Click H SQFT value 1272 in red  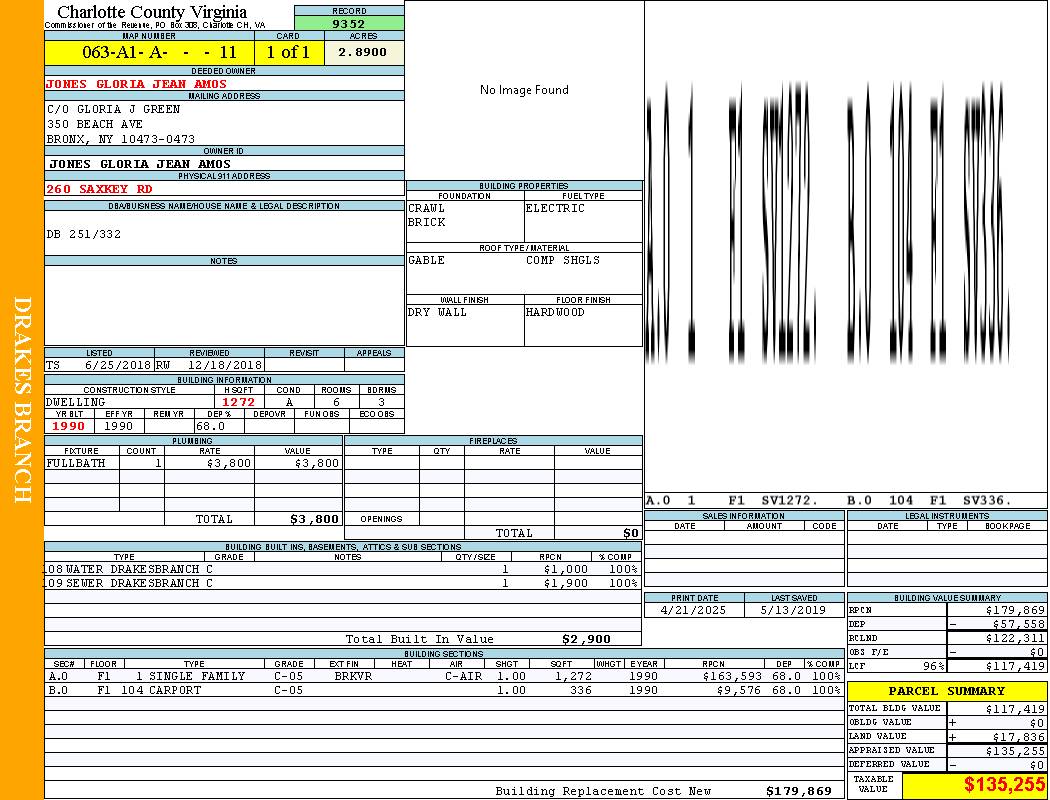[x=238, y=402]
